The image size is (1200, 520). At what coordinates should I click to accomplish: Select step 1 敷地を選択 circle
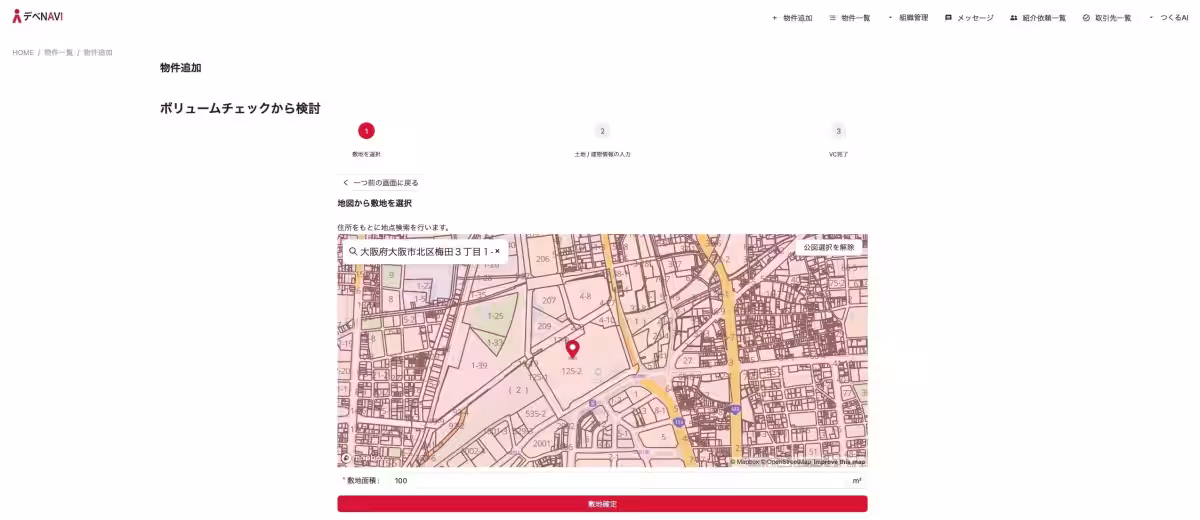point(366,131)
